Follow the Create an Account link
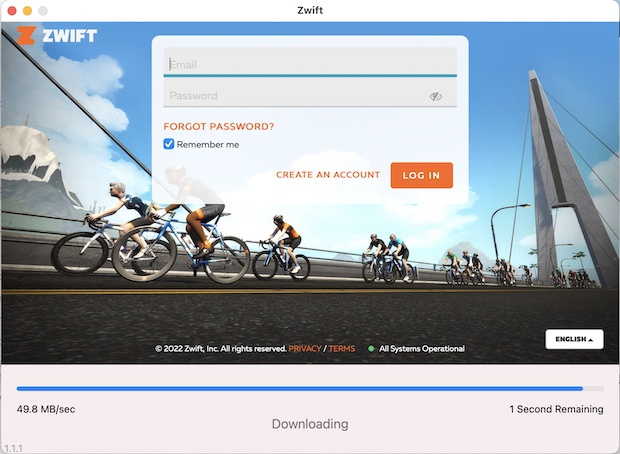The height and width of the screenshot is (454, 620). [x=328, y=175]
